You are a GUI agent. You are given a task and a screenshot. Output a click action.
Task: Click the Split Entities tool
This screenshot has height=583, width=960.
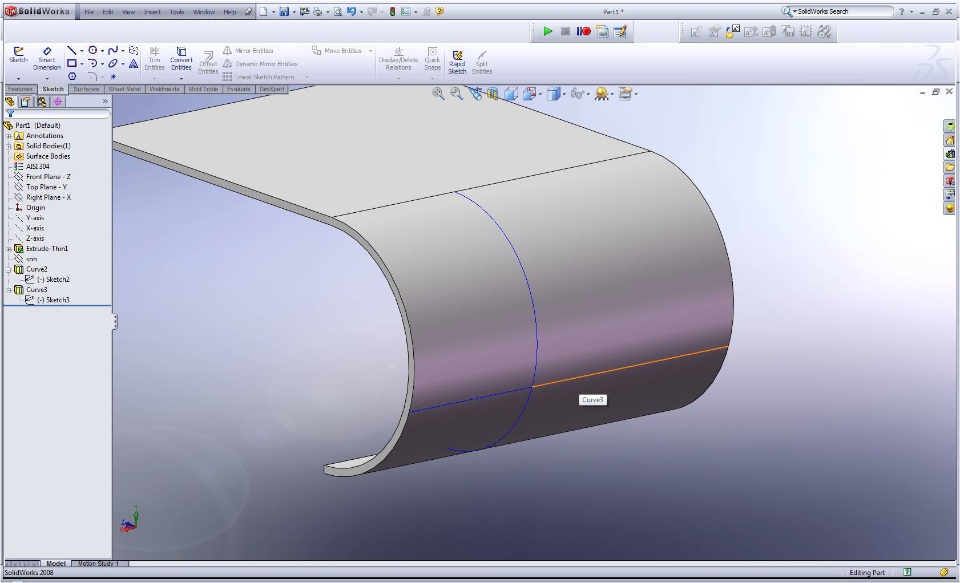(x=482, y=62)
